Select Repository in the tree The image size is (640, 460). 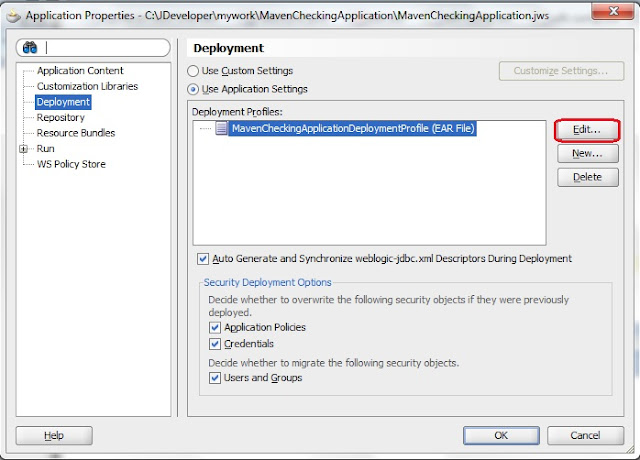[60, 118]
